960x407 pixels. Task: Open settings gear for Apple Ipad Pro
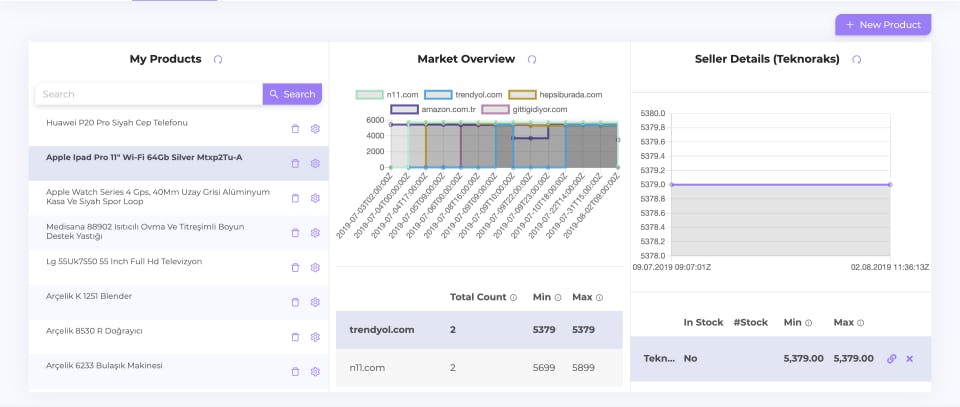(315, 163)
